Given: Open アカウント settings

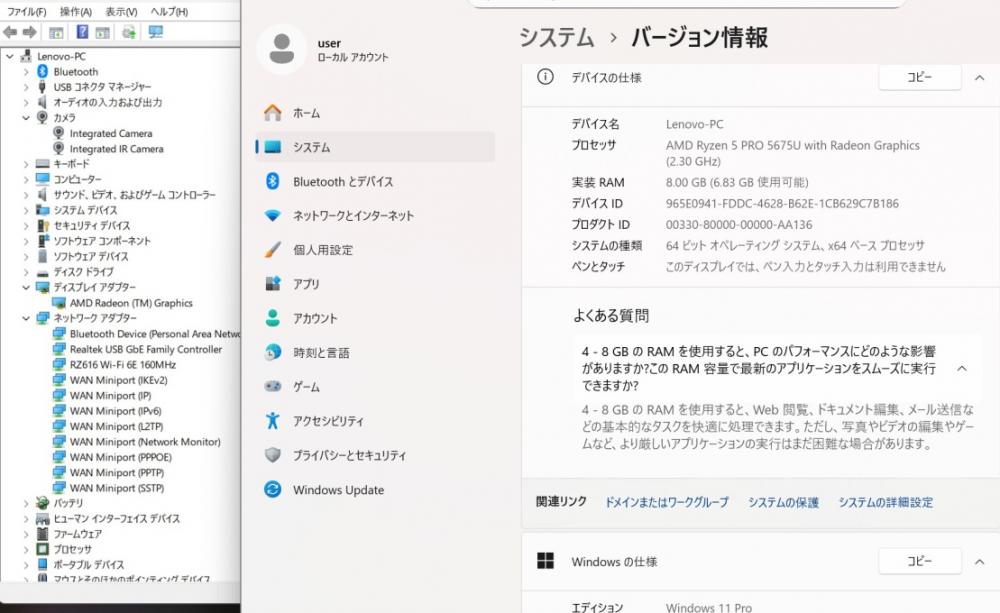Looking at the screenshot, I should click(375, 318).
